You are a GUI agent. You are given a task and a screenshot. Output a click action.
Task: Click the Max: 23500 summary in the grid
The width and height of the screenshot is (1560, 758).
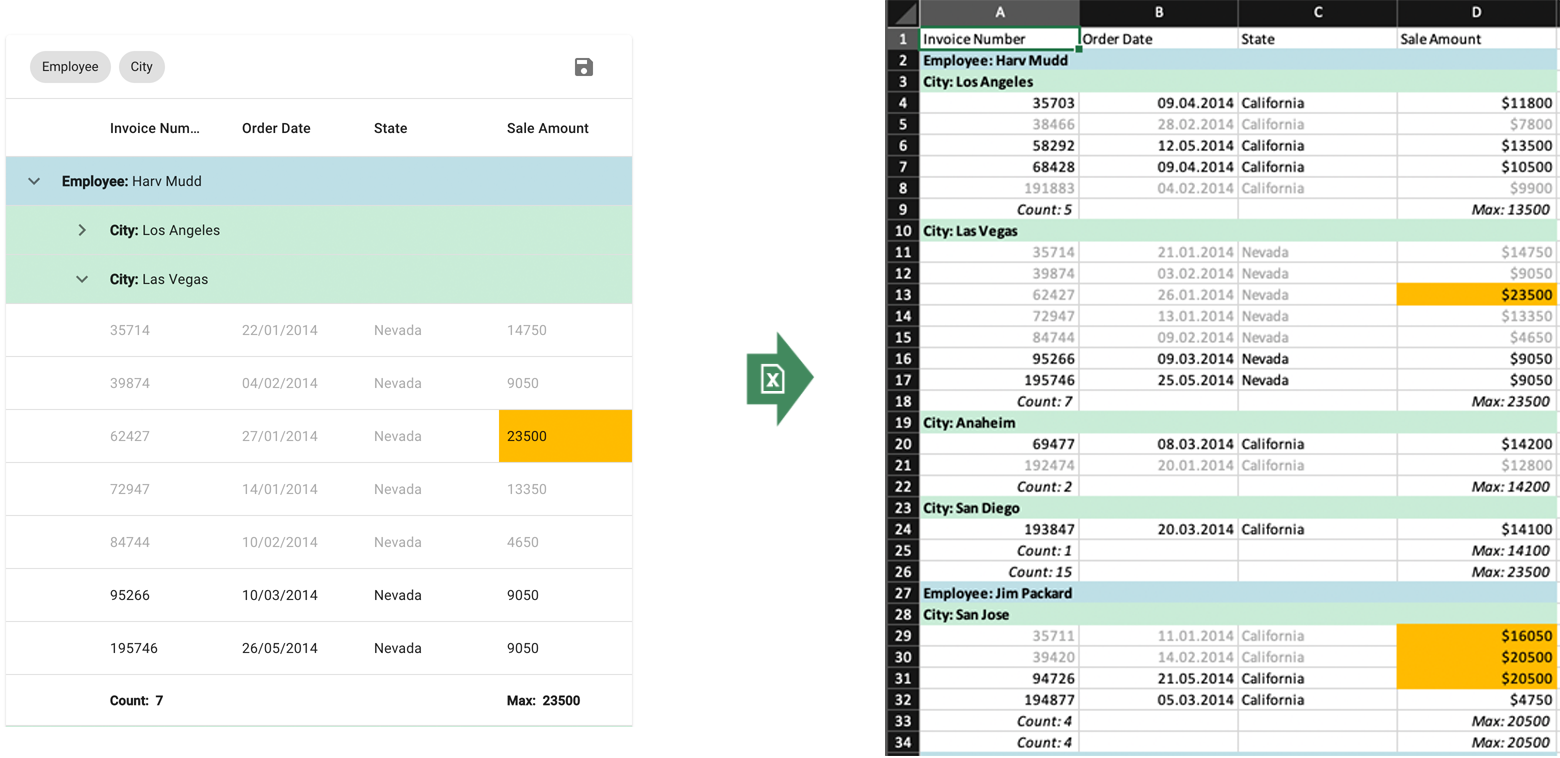click(x=543, y=701)
